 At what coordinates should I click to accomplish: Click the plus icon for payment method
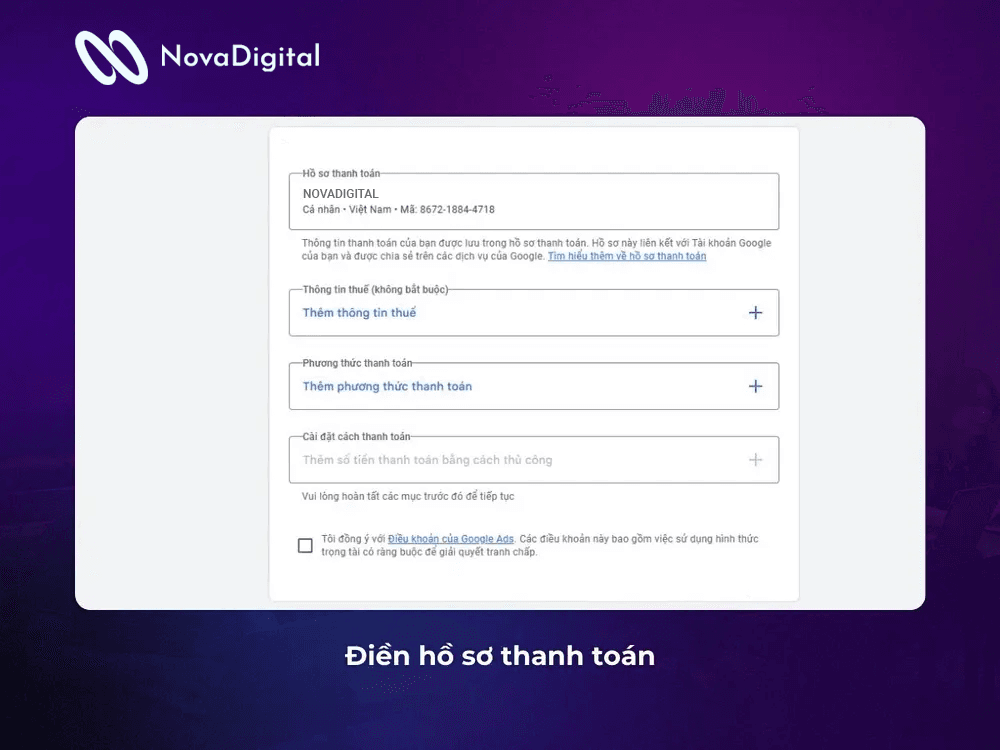point(755,387)
